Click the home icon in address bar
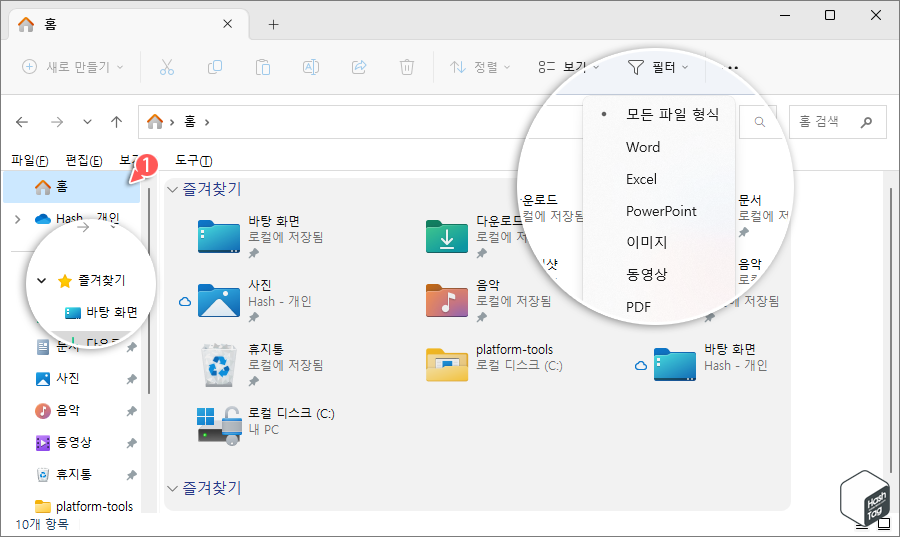This screenshot has height=537, width=900. [x=155, y=122]
